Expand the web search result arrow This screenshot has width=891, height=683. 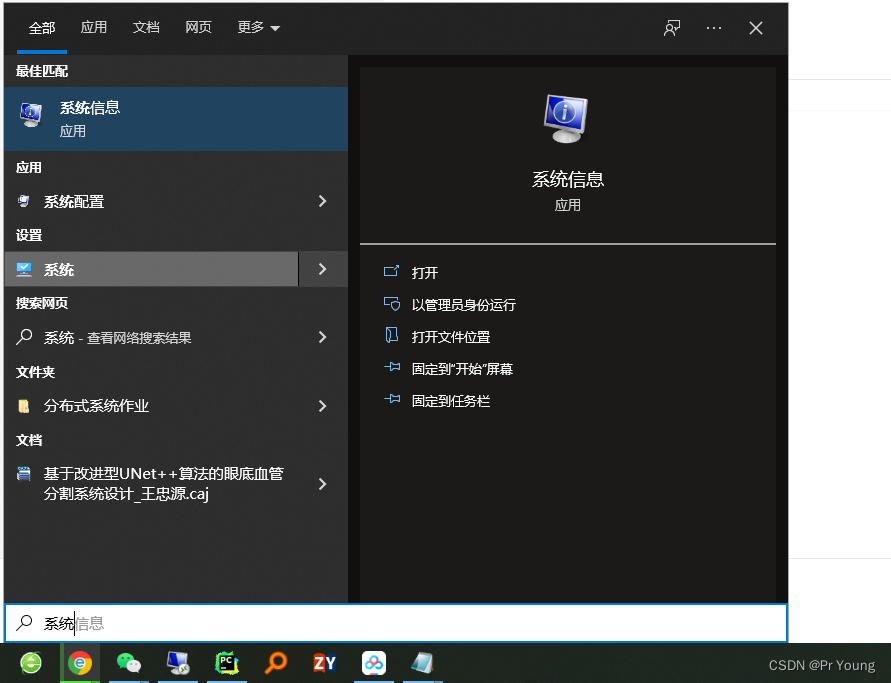pyautogui.click(x=323, y=338)
